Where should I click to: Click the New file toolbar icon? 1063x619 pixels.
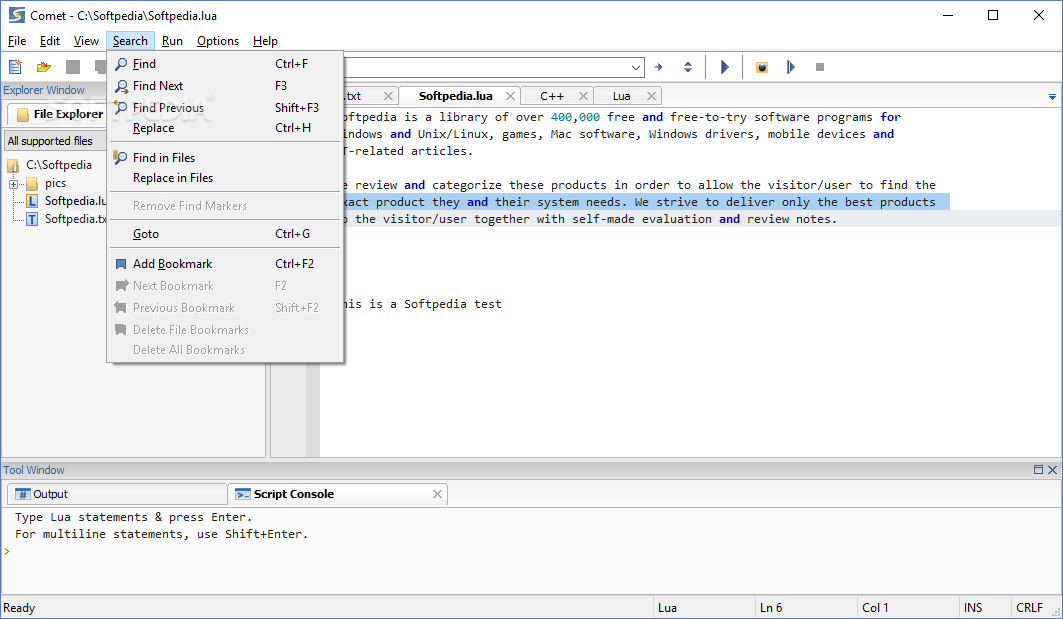tap(15, 66)
